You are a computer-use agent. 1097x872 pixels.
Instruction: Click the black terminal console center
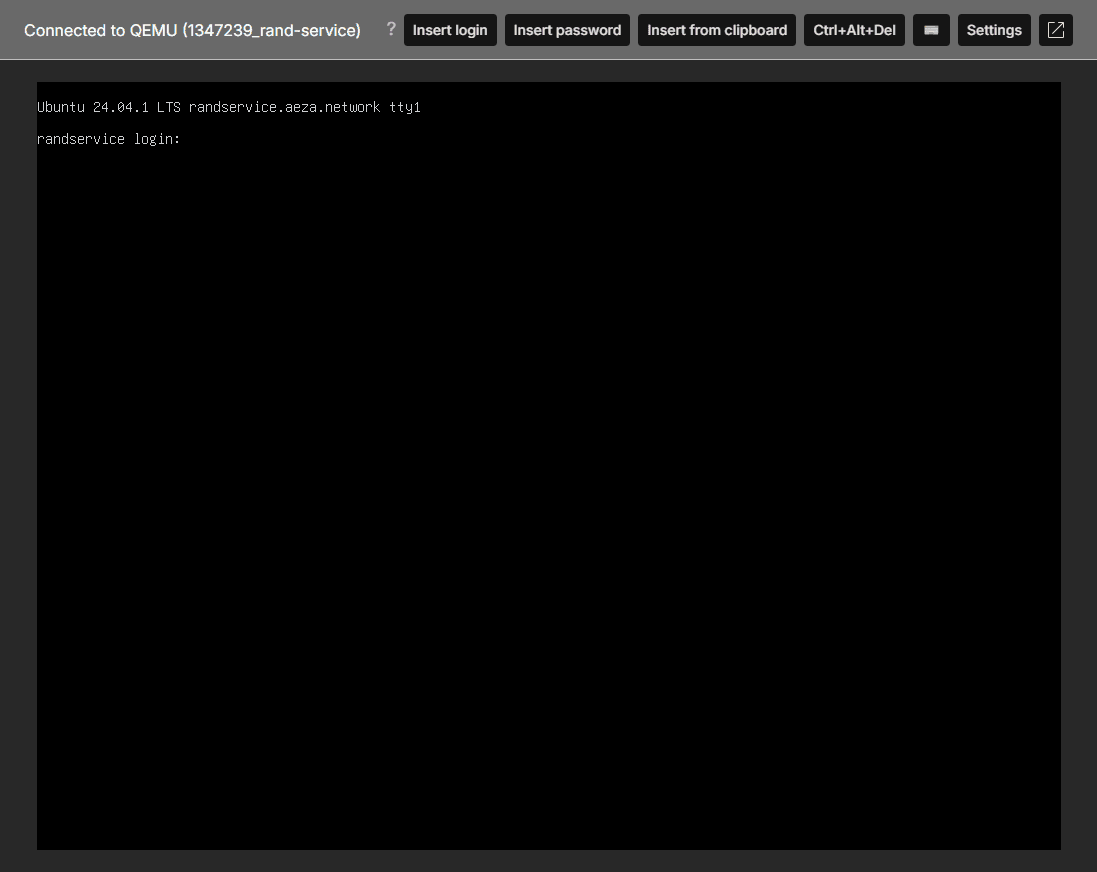pyautogui.click(x=548, y=466)
